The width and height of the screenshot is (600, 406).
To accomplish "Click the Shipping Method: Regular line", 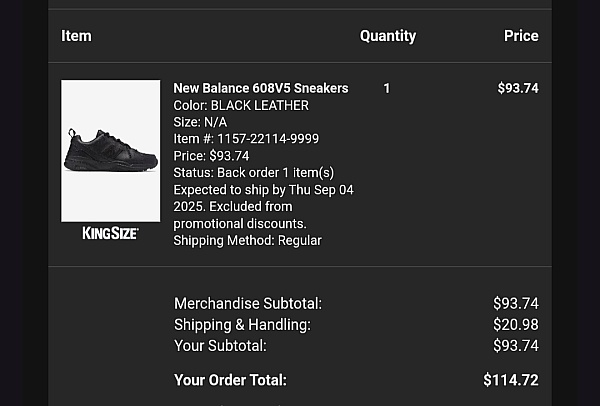I will click(x=247, y=240).
